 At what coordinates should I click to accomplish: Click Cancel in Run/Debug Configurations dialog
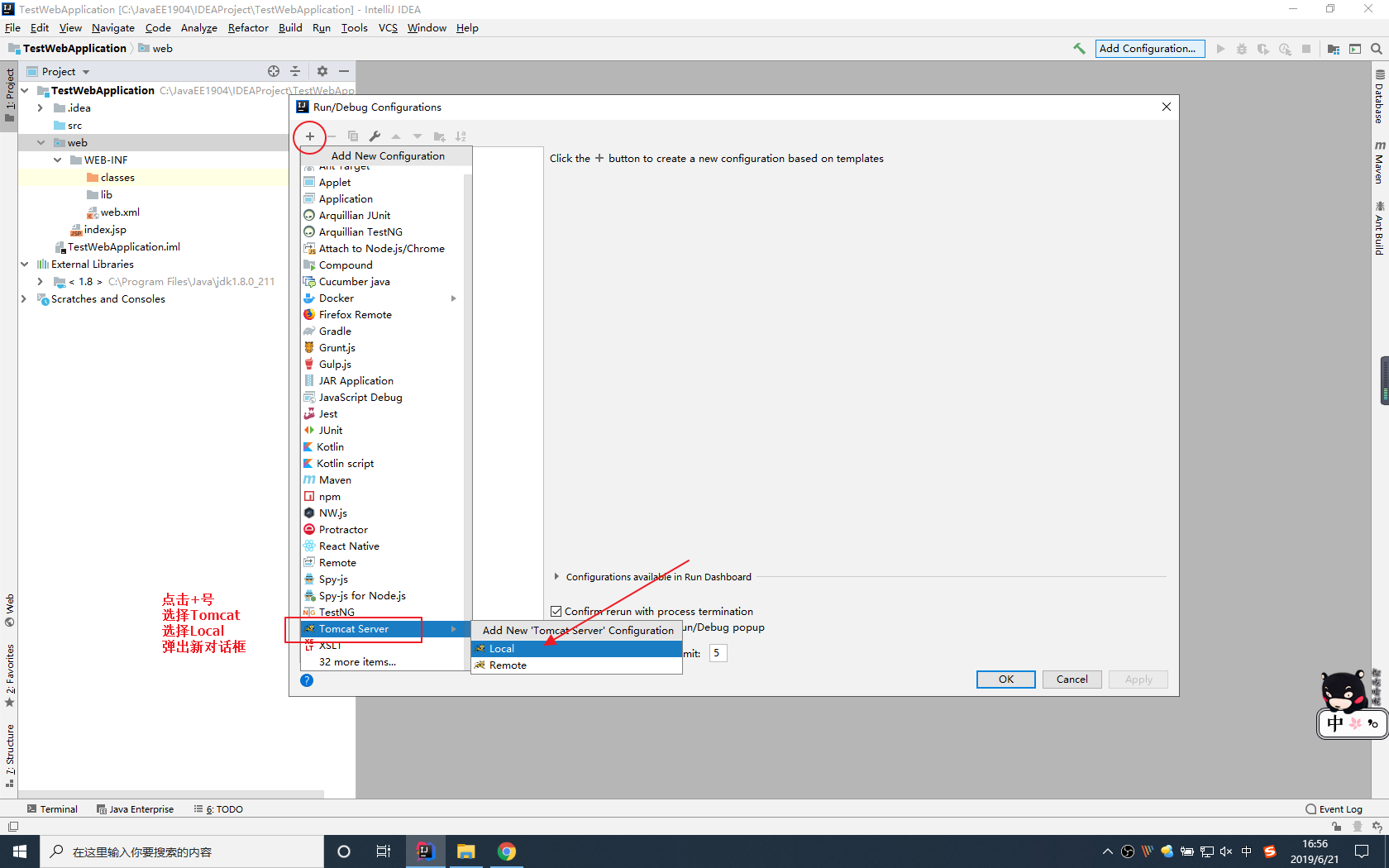click(1072, 680)
